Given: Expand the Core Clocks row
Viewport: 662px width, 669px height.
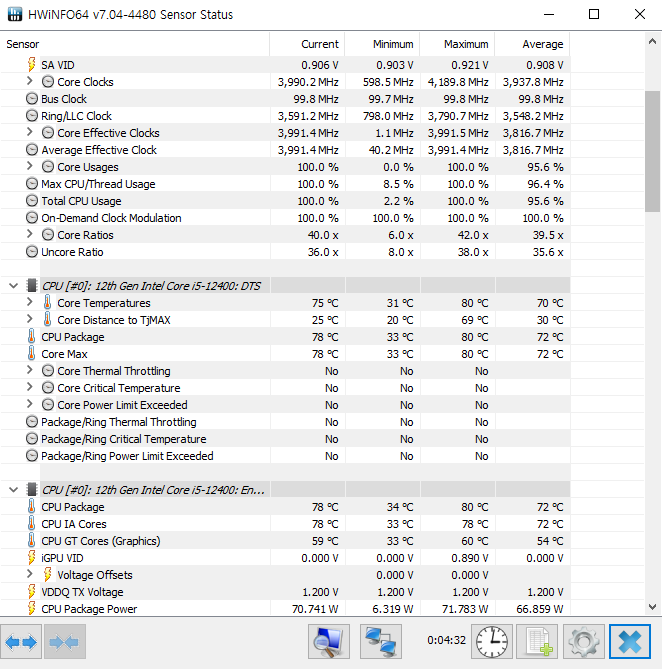Looking at the screenshot, I should coord(29,81).
